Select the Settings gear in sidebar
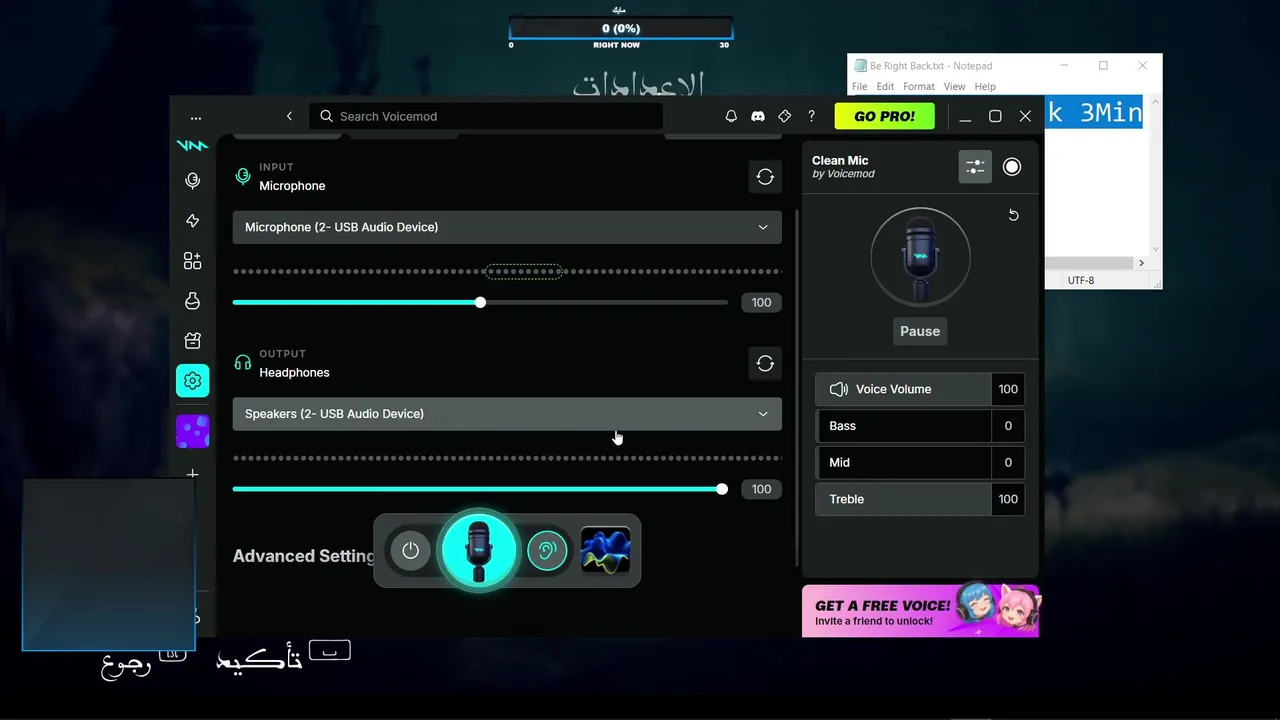The width and height of the screenshot is (1280, 720). click(x=193, y=381)
